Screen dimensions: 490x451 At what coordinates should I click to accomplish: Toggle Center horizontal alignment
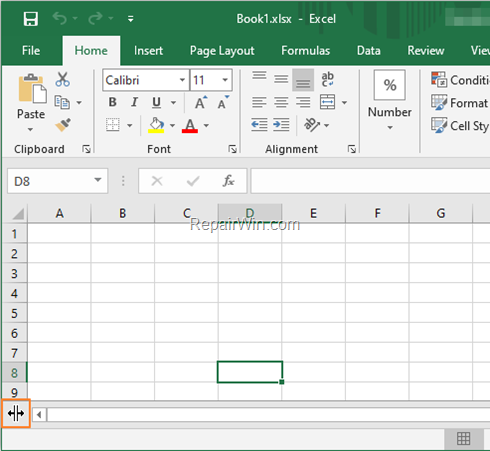281,102
